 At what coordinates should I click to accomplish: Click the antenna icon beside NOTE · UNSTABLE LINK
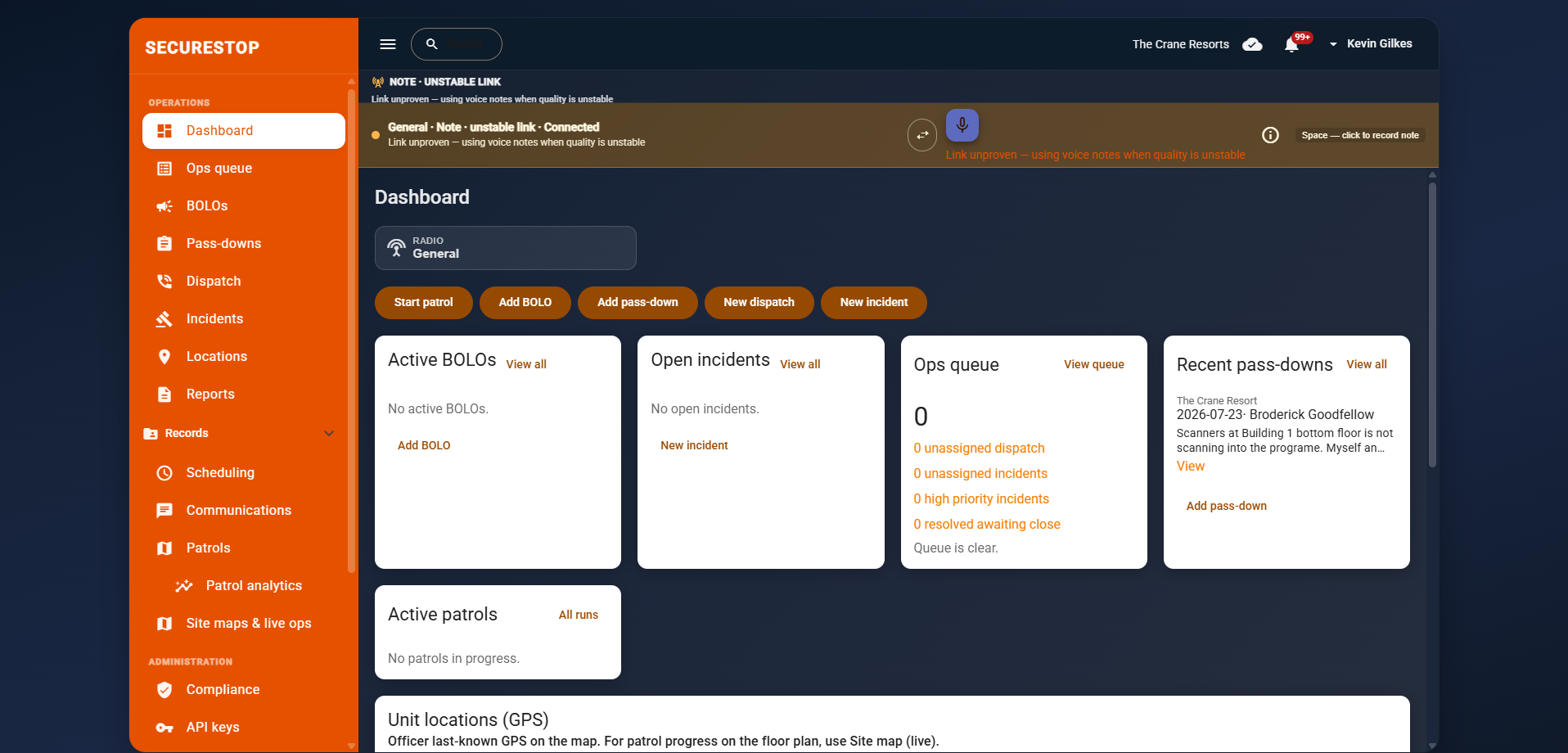click(378, 82)
